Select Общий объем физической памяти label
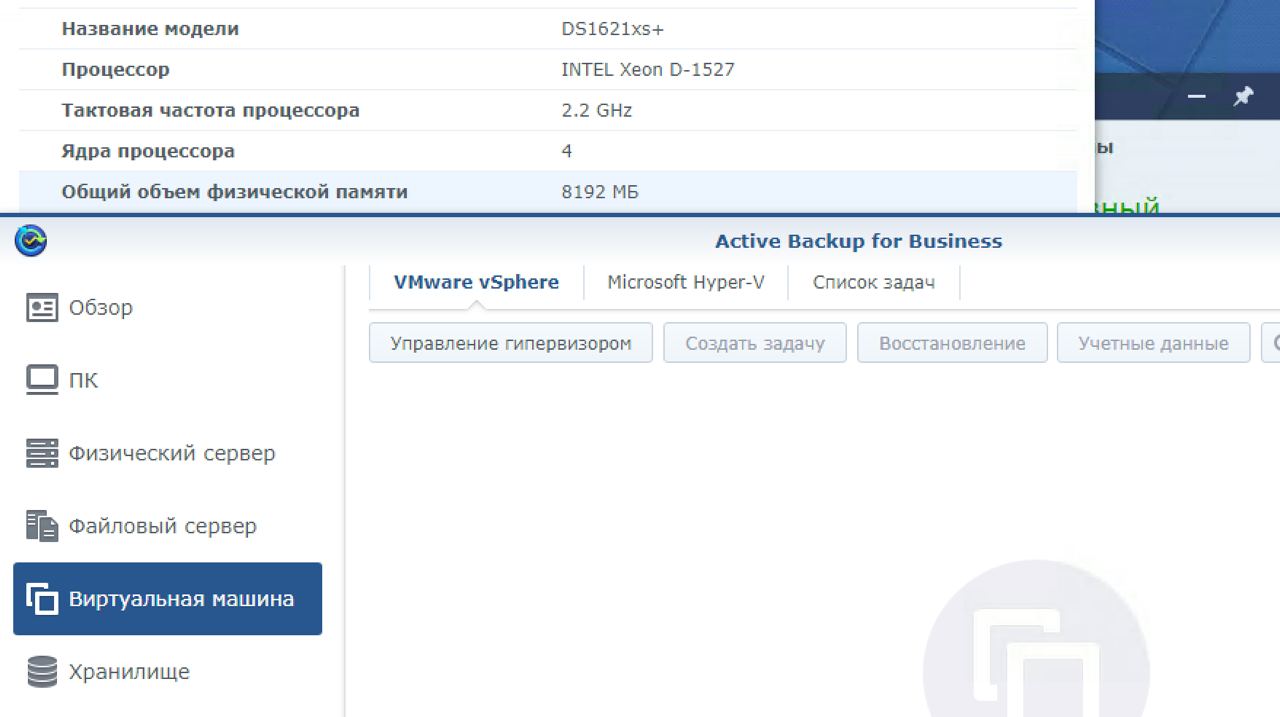 pyautogui.click(x=235, y=192)
